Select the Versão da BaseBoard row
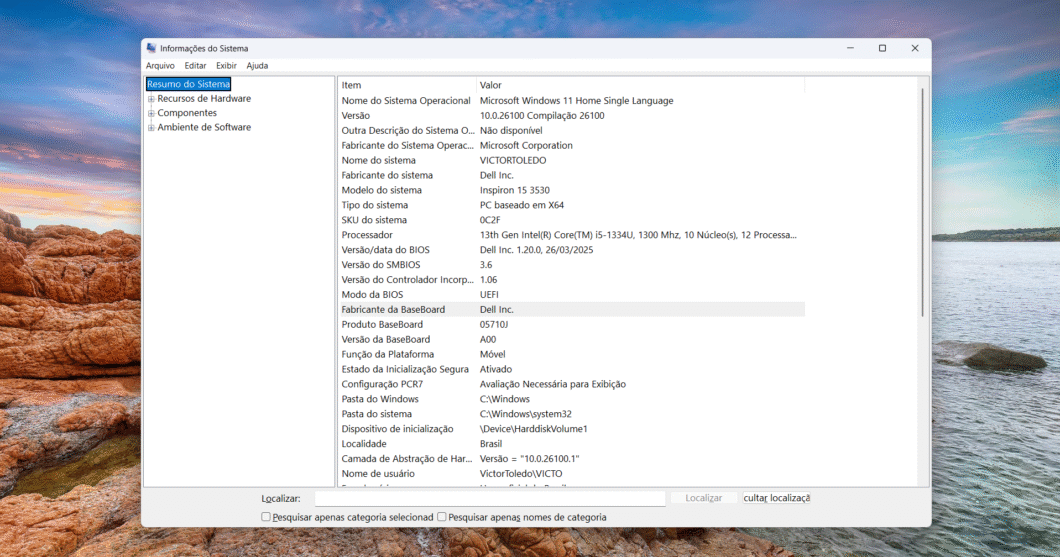The height and width of the screenshot is (557, 1060). [571, 339]
